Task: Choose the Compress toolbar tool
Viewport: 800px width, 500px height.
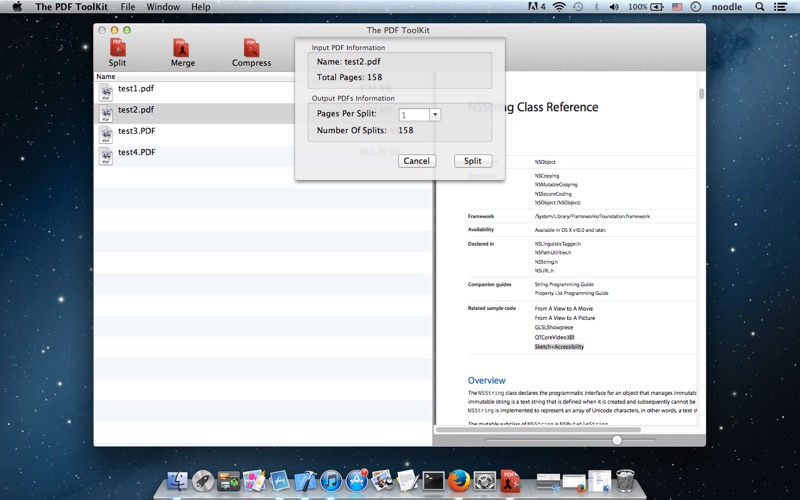Action: (252, 48)
